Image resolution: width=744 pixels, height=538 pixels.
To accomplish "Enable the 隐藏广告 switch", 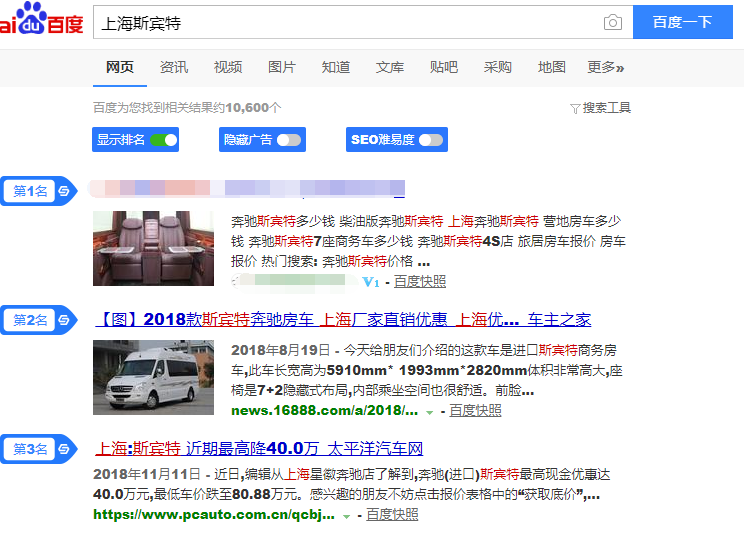I will tap(289, 140).
